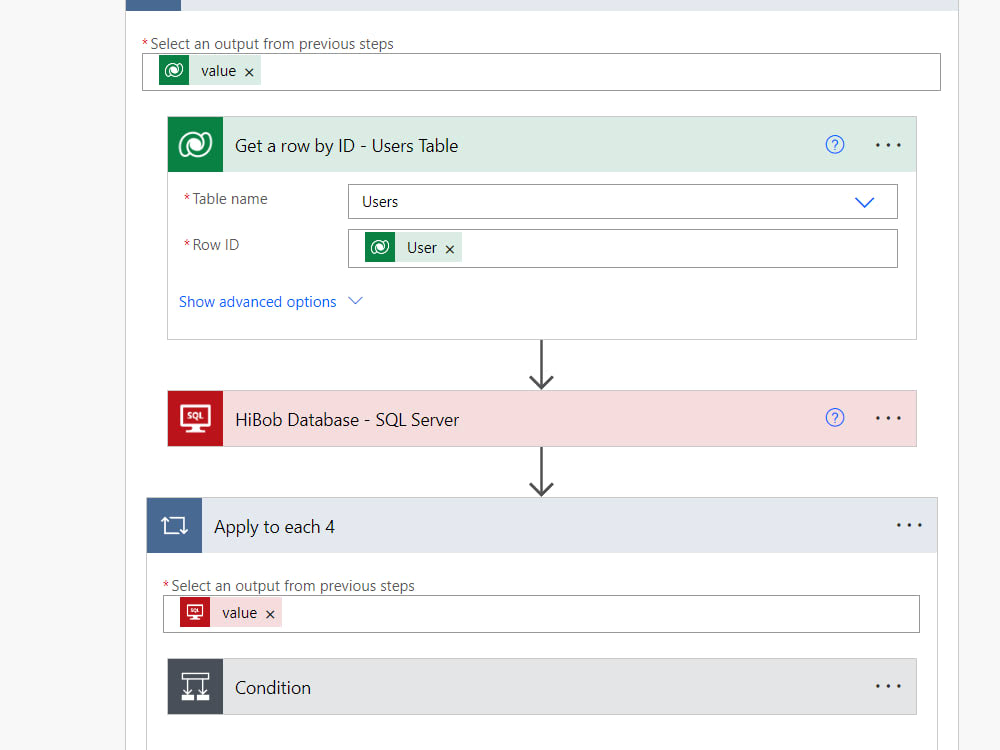Open help for Get a row by ID

835,145
